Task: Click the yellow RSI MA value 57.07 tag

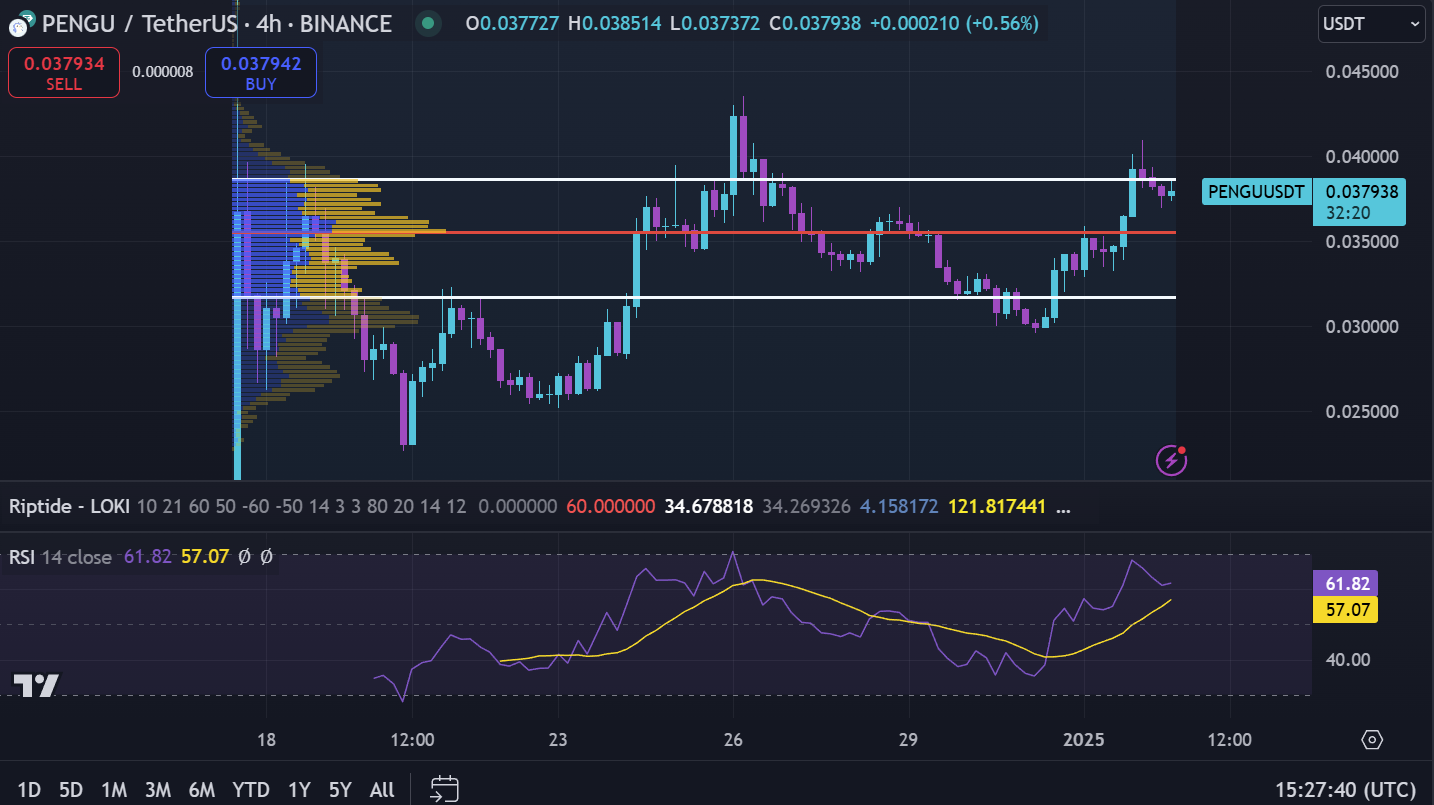Action: 1345,609
